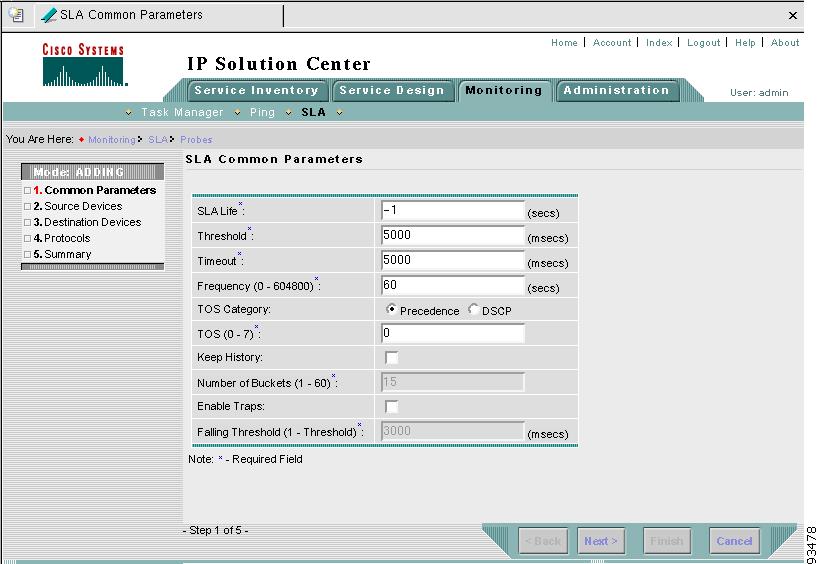Open the Service Design tab
819x564 pixels.
click(x=392, y=90)
